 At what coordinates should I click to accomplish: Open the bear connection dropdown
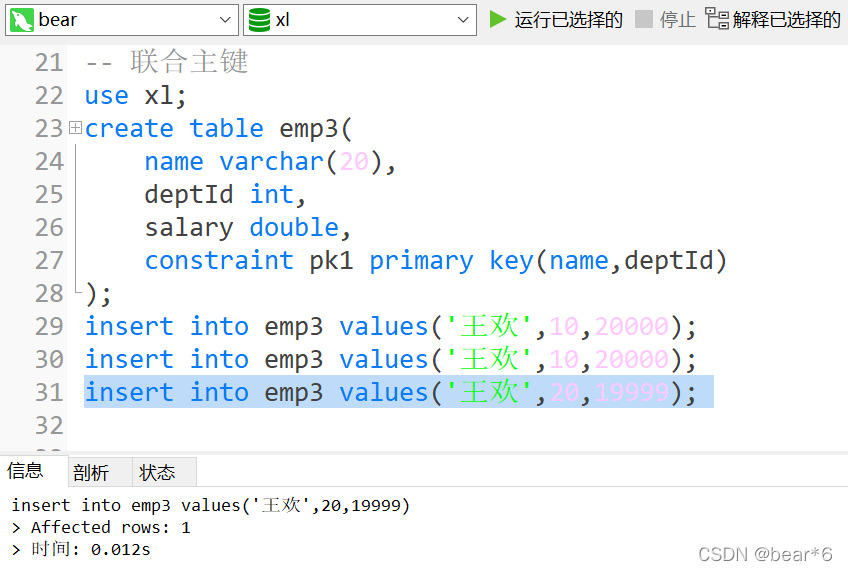pyautogui.click(x=122, y=20)
